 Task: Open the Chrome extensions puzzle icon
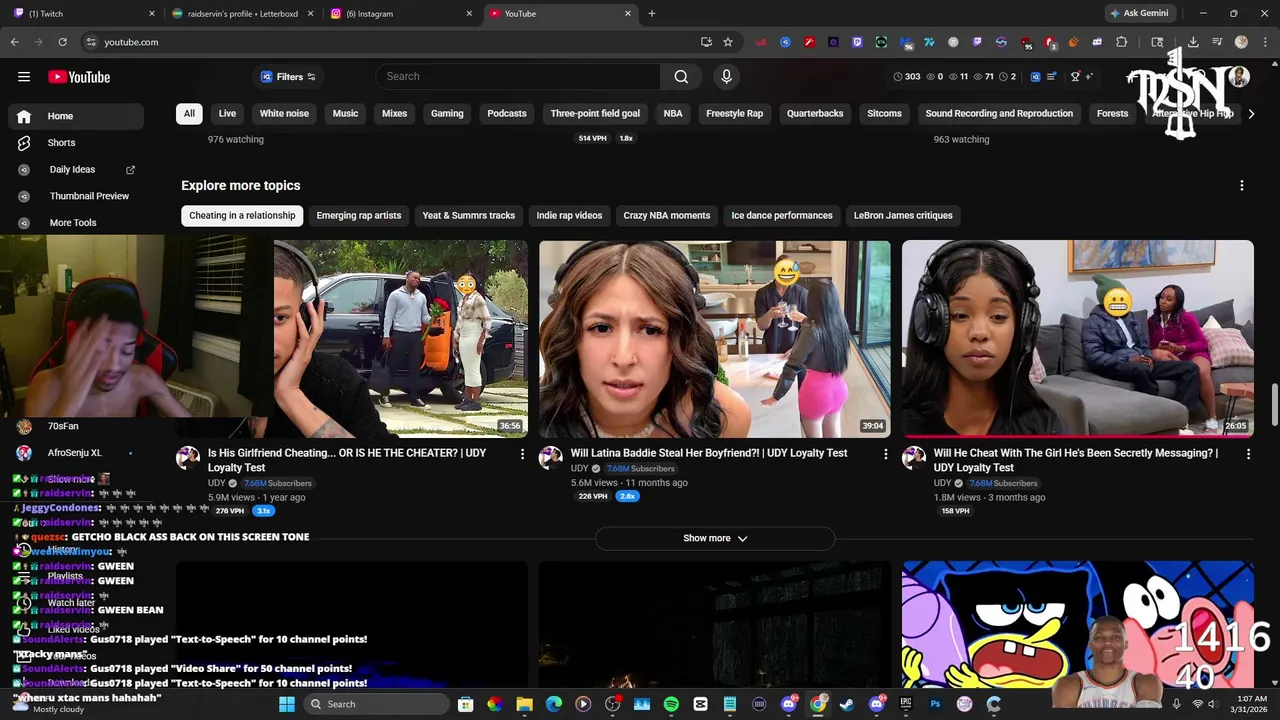(1121, 42)
